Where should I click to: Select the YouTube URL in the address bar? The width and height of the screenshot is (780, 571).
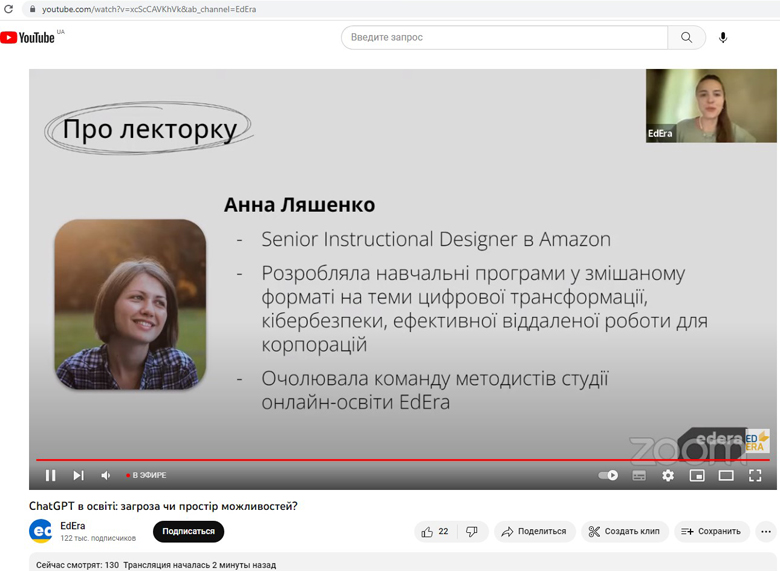[149, 9]
